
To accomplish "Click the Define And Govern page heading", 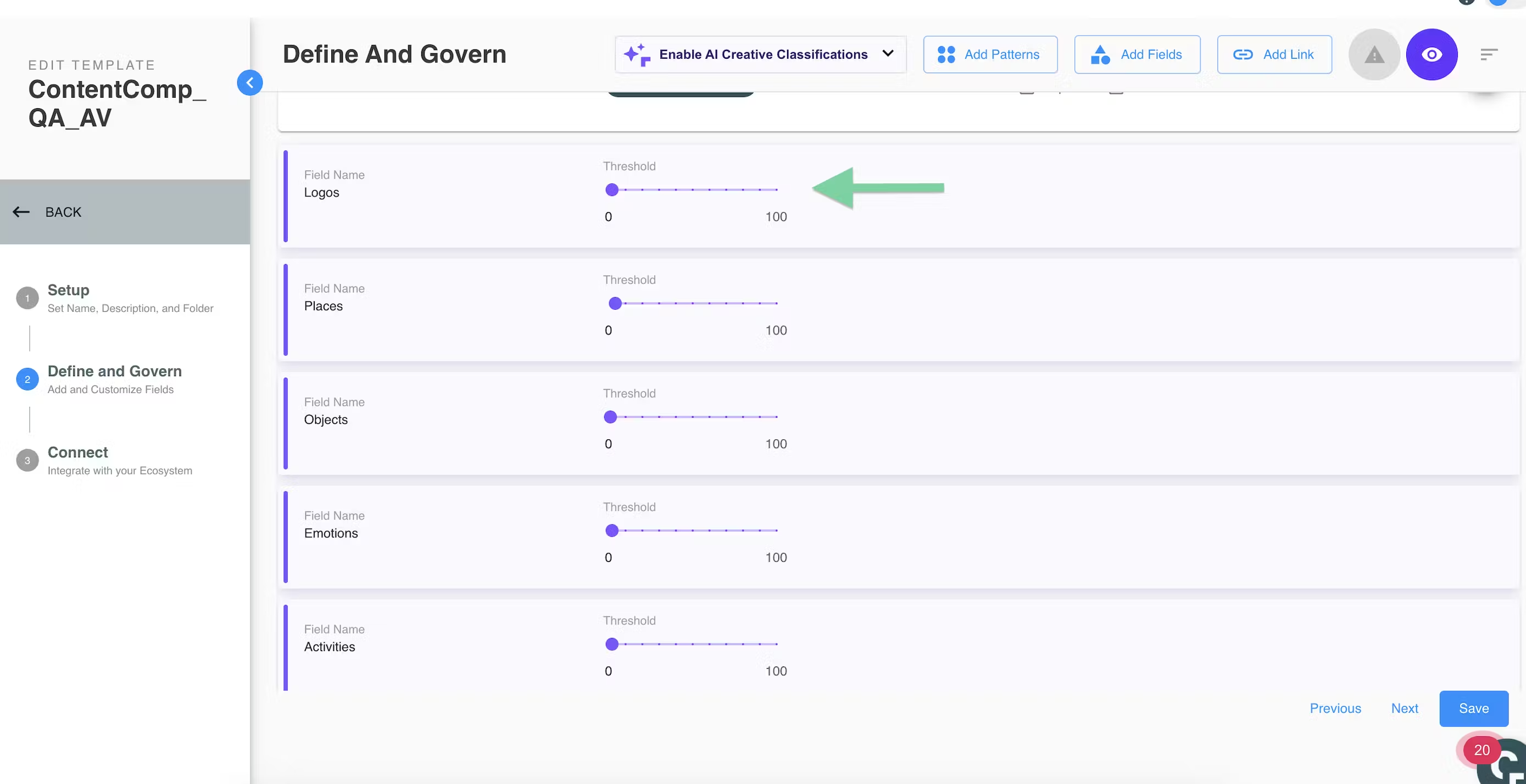I will point(394,54).
